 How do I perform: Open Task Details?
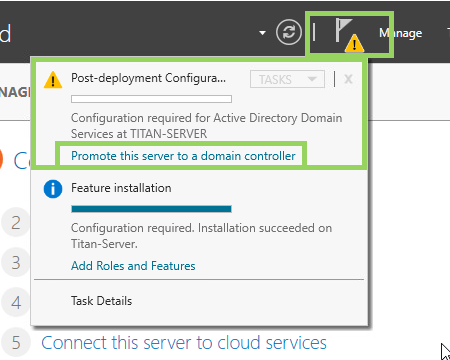pos(101,301)
